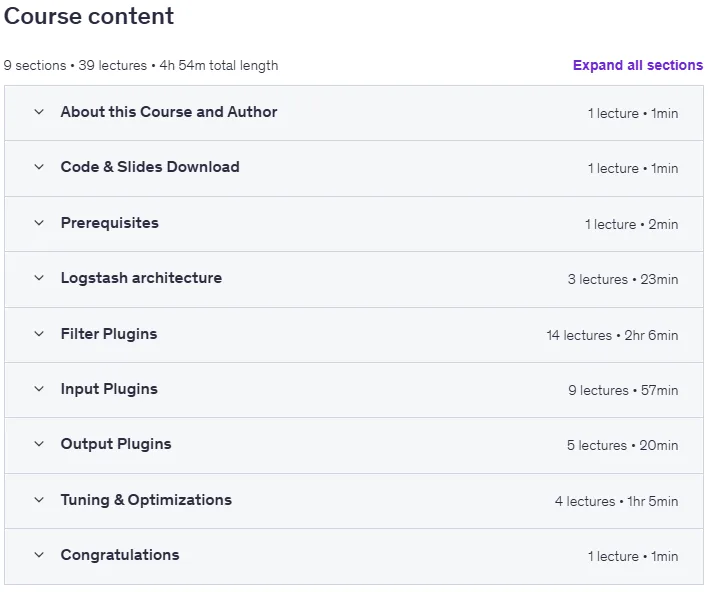Click Expand all sections link
Image resolution: width=709 pixels, height=592 pixels.
pos(638,65)
